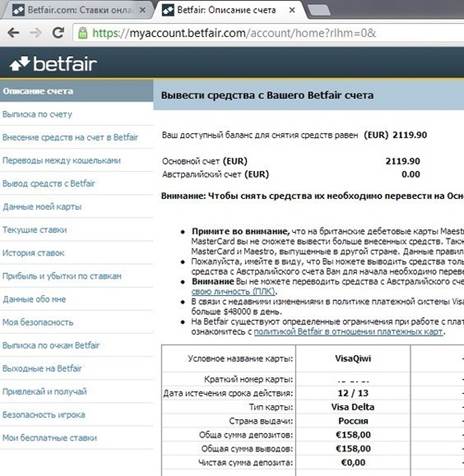This screenshot has width=464, height=476.
Task: Click the card type Visa Delta
Action: click(353, 407)
